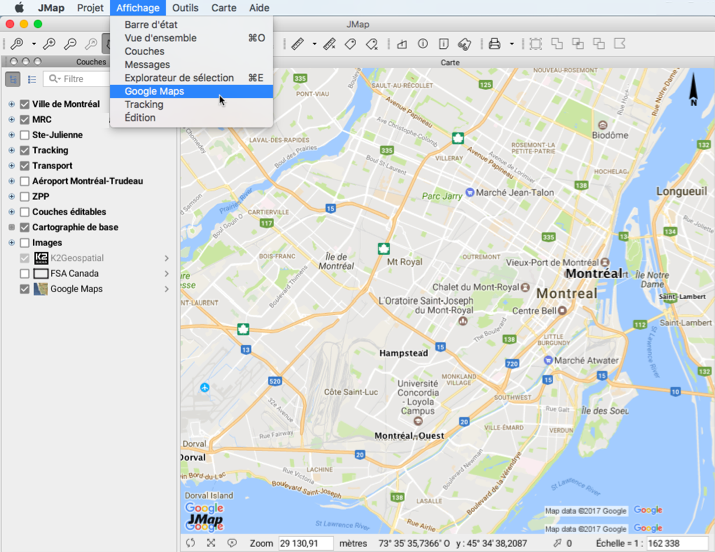Click the clear measurements ruler icon
Image resolution: width=715 pixels, height=552 pixels.
[329, 44]
